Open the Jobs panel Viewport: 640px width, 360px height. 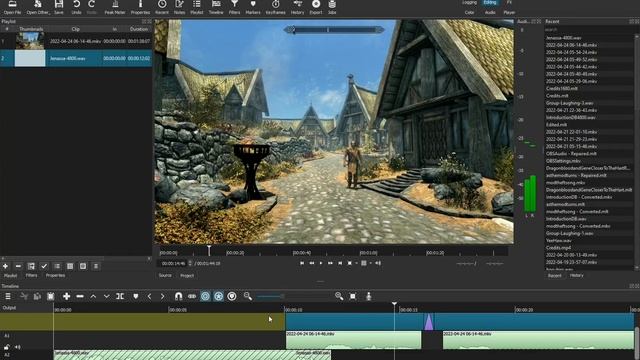tap(332, 7)
